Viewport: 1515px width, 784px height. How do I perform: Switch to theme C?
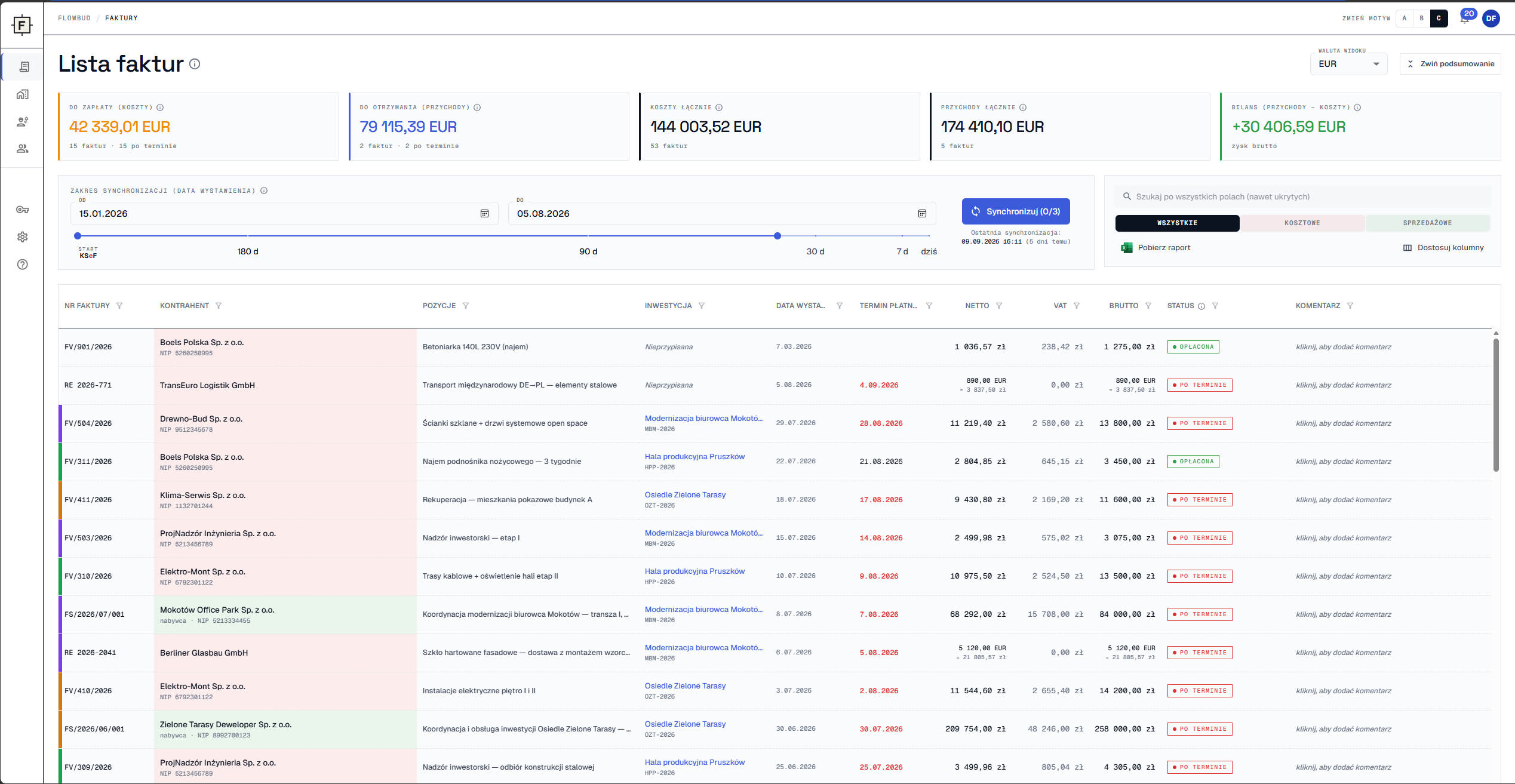click(1439, 19)
